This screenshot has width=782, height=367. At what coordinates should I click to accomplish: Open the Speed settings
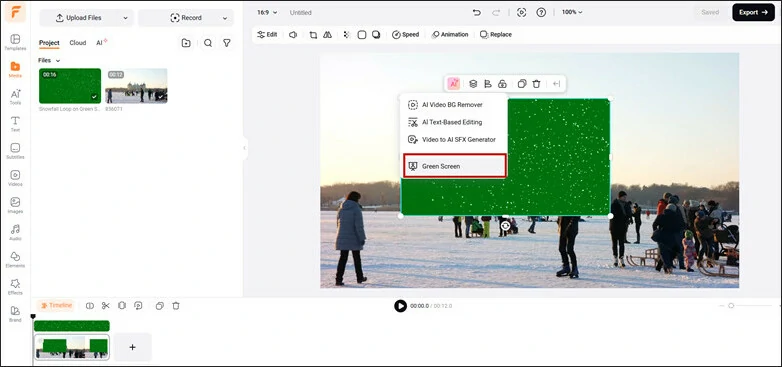tap(405, 34)
